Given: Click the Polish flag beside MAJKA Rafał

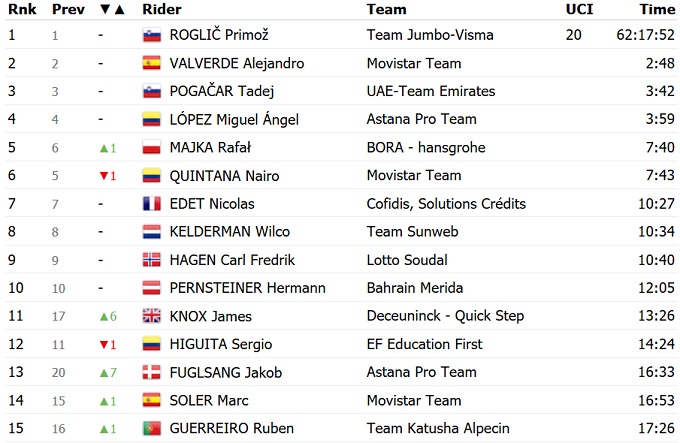Looking at the screenshot, I should click(151, 148).
